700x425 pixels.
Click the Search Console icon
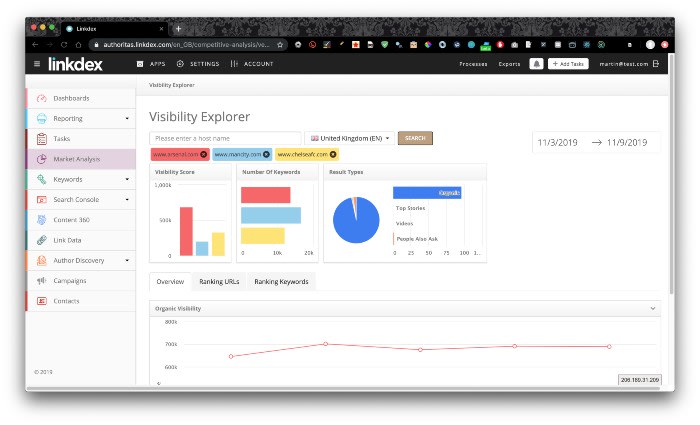click(42, 200)
